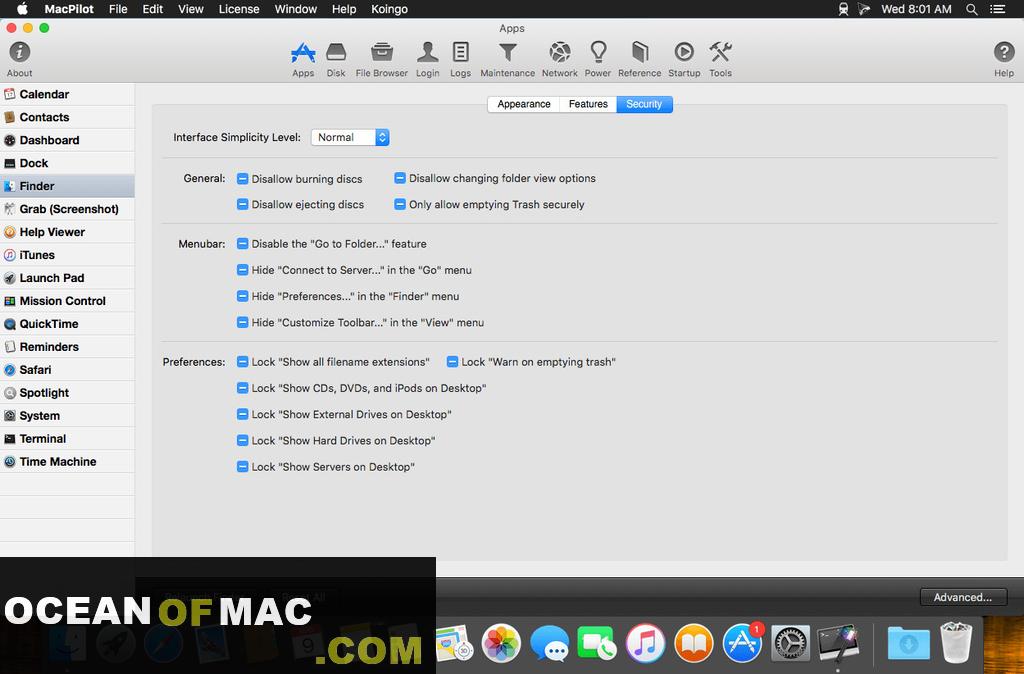The height and width of the screenshot is (674, 1024).
Task: Select Calendar in the sidebar
Action: pos(67,94)
